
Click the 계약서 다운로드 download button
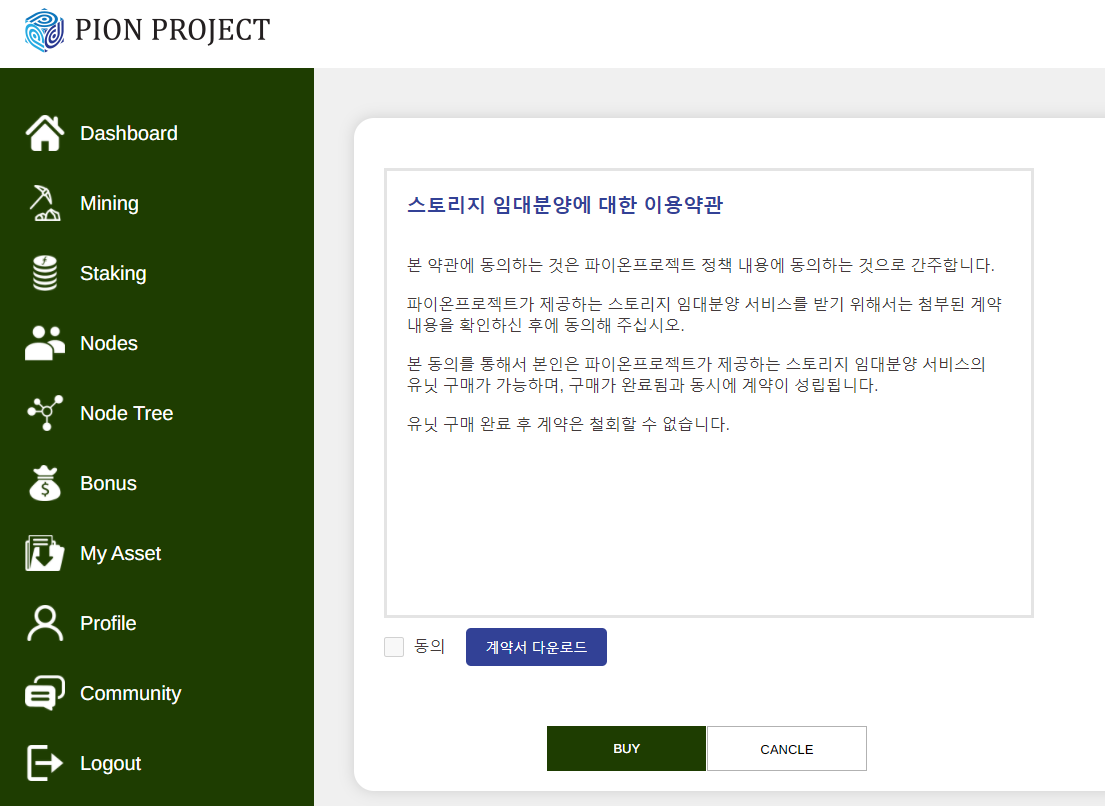tap(536, 647)
